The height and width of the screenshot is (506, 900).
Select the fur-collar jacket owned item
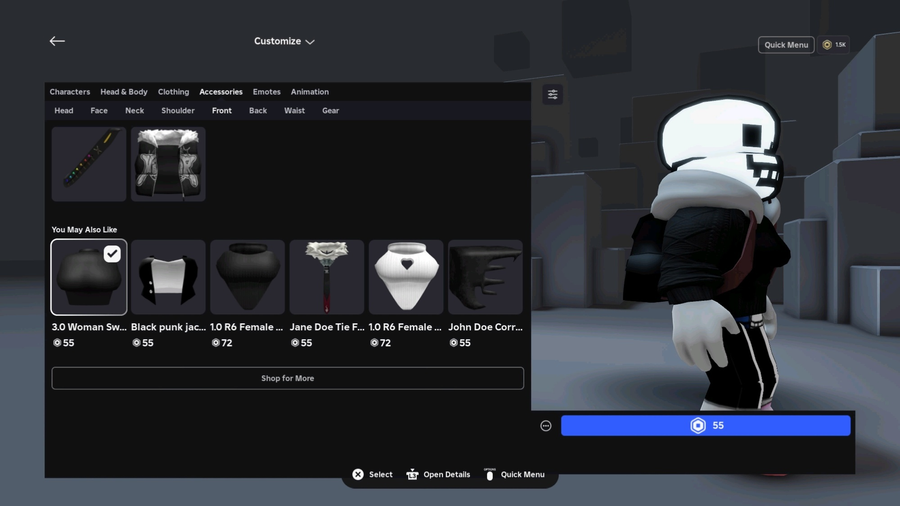168,164
